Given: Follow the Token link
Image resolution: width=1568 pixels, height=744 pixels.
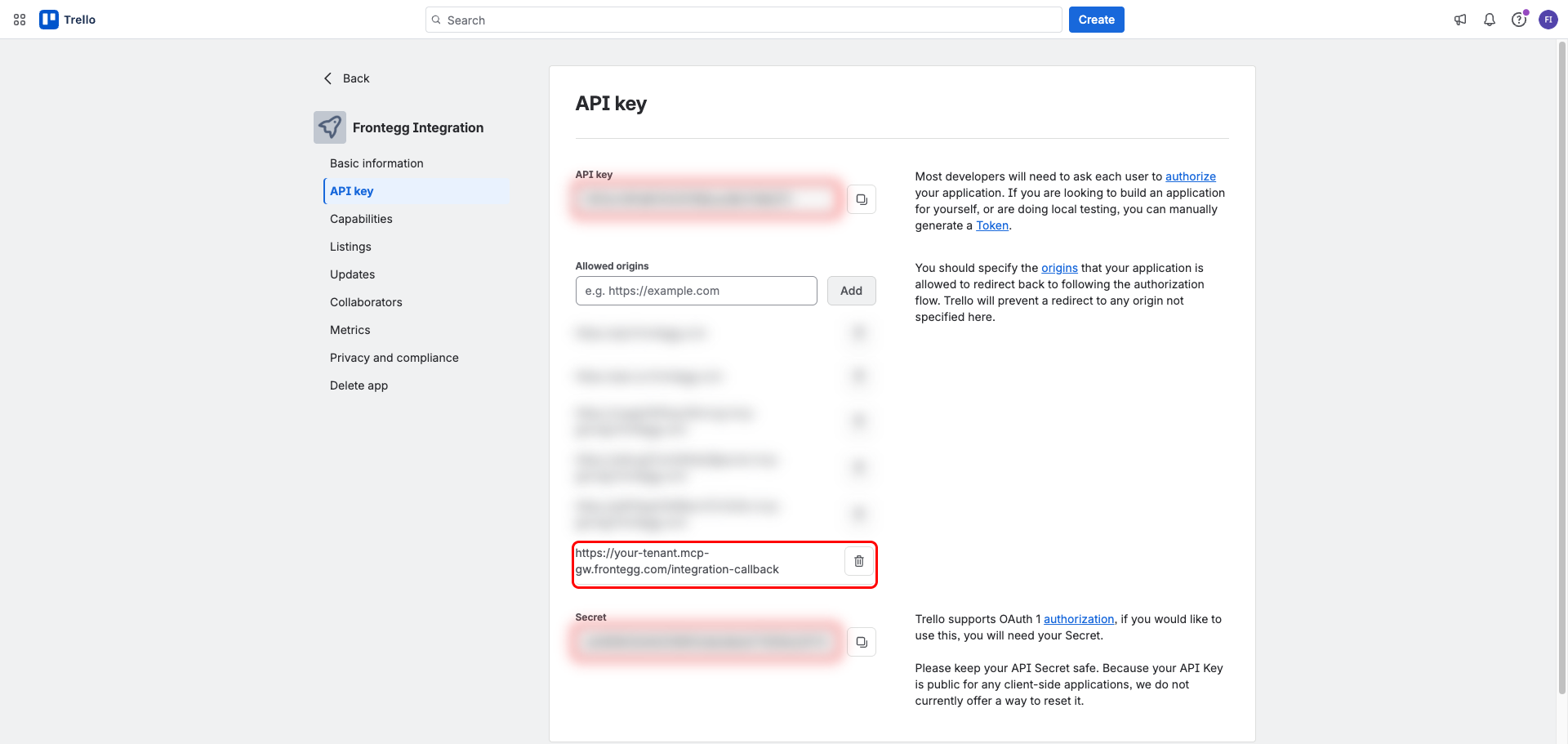Looking at the screenshot, I should (x=992, y=225).
